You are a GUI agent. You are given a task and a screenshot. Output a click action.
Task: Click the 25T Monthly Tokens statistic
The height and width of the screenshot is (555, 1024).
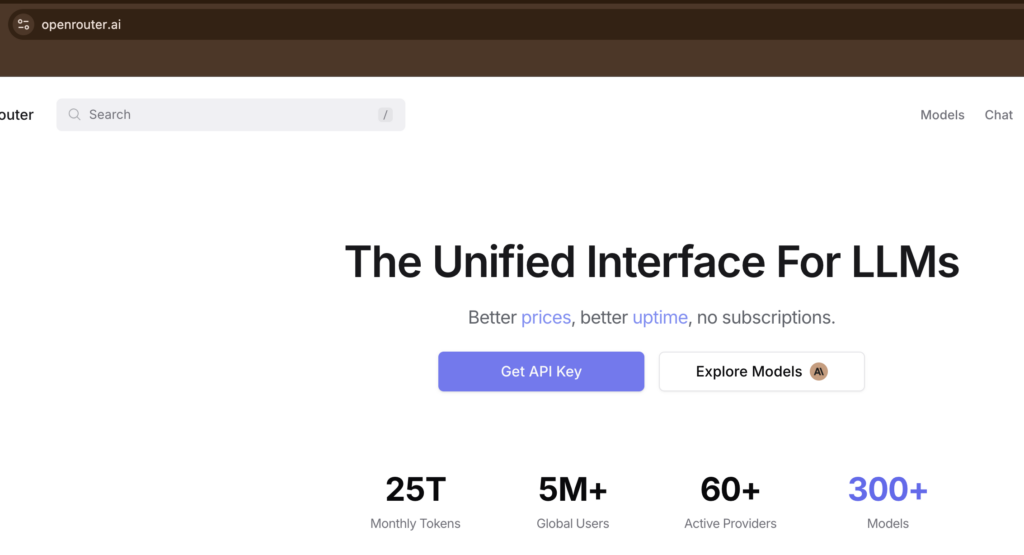[415, 501]
